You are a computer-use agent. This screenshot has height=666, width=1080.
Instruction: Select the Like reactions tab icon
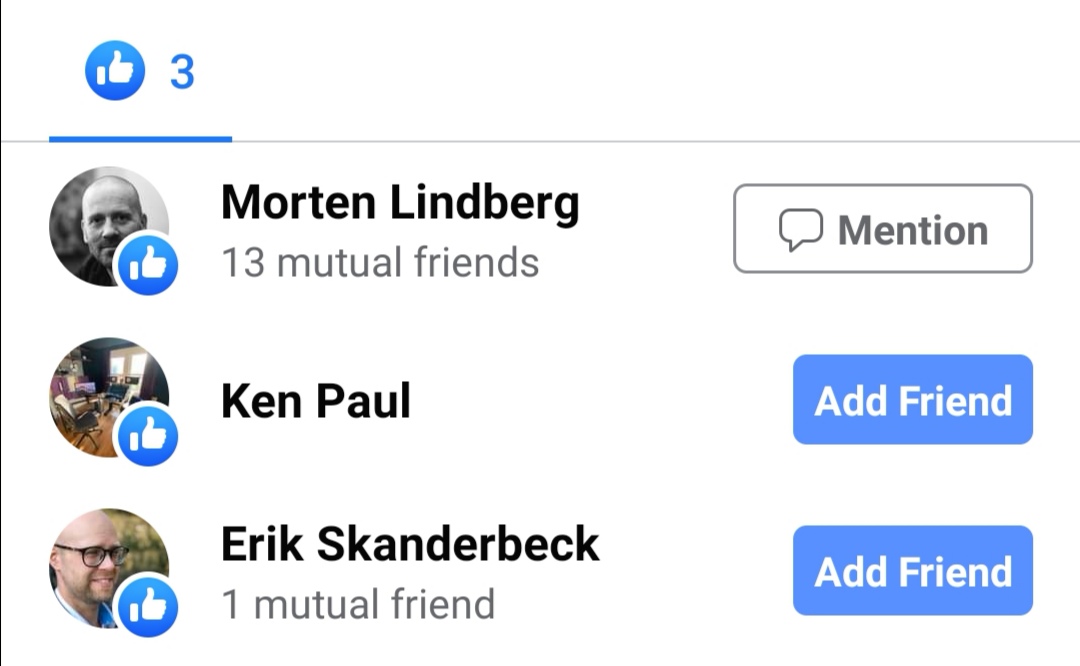pyautogui.click(x=115, y=70)
